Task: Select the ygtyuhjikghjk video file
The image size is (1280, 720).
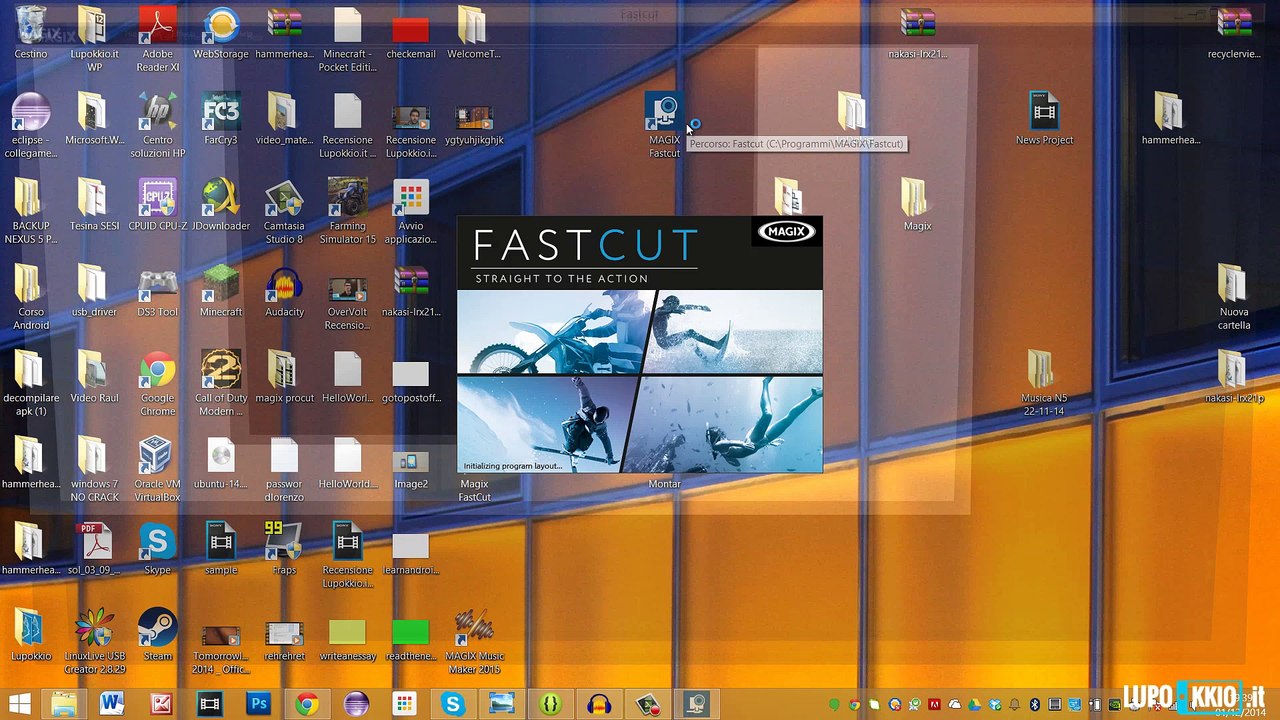Action: (x=474, y=118)
